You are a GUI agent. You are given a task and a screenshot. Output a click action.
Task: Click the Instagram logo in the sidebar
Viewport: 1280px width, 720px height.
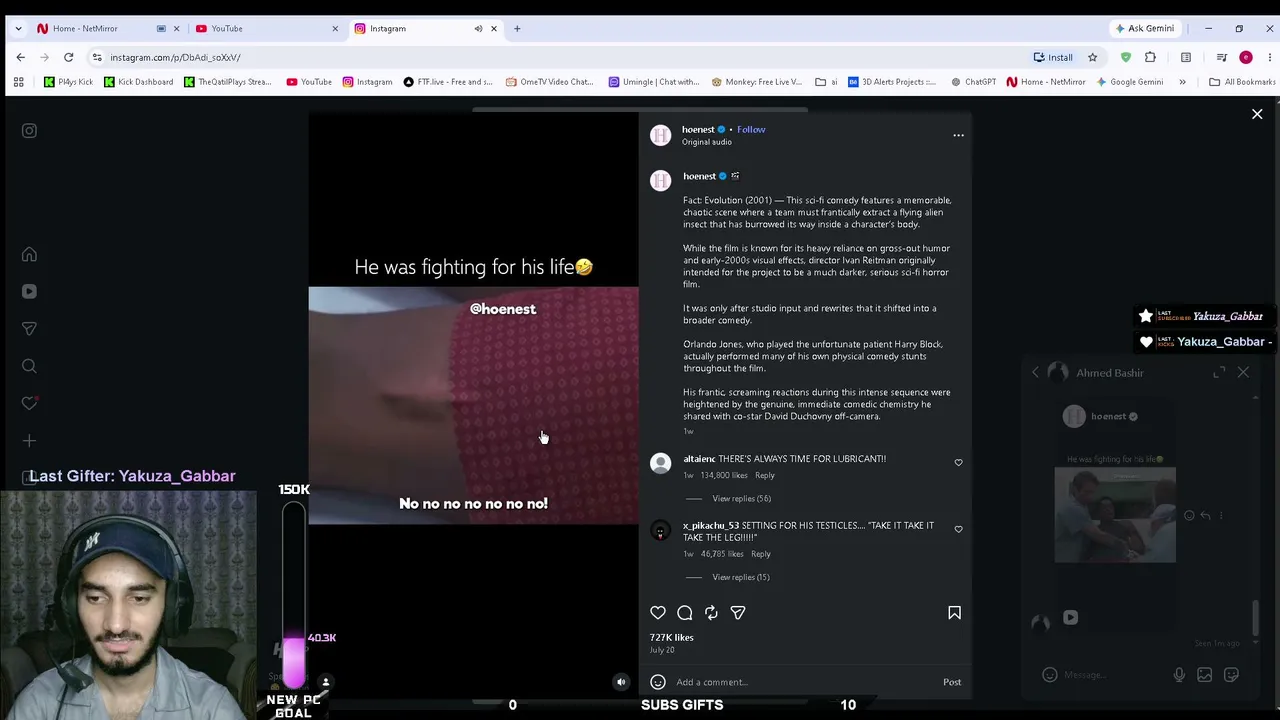pyautogui.click(x=29, y=130)
